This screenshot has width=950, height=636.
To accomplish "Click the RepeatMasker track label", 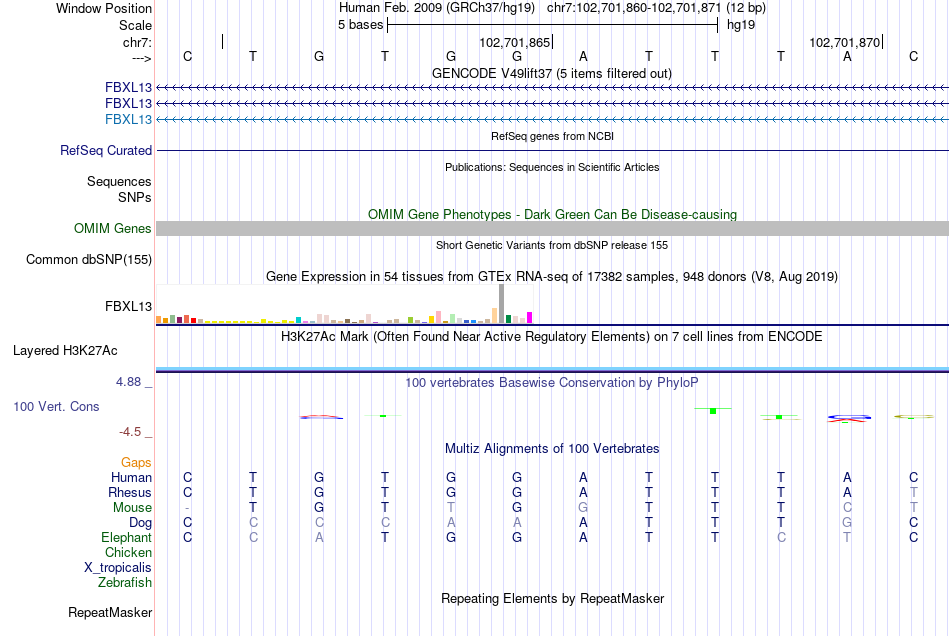I will 110,612.
